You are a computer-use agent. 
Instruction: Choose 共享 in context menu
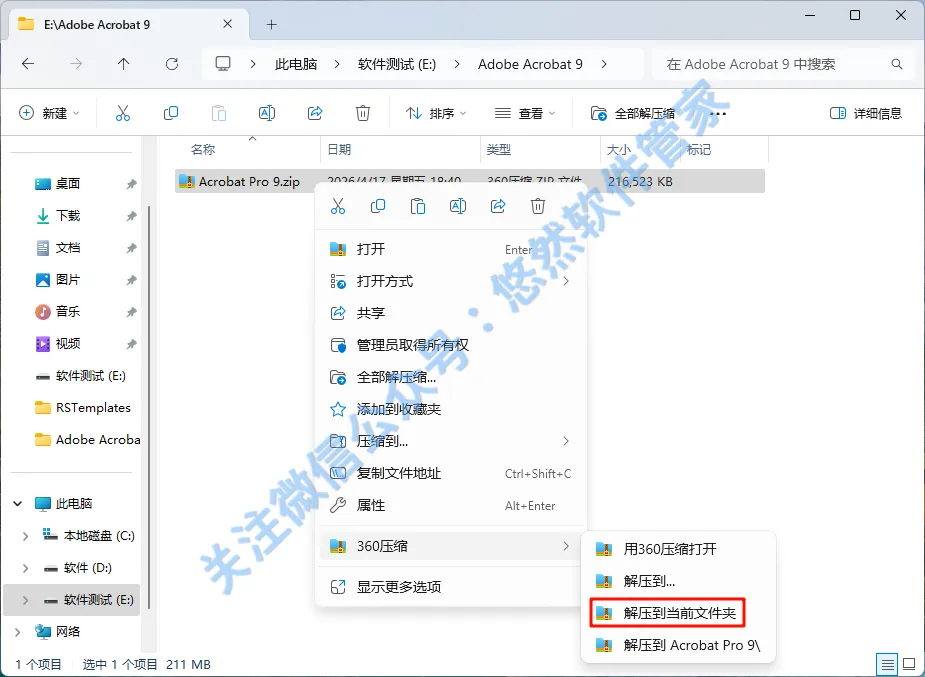click(x=451, y=313)
